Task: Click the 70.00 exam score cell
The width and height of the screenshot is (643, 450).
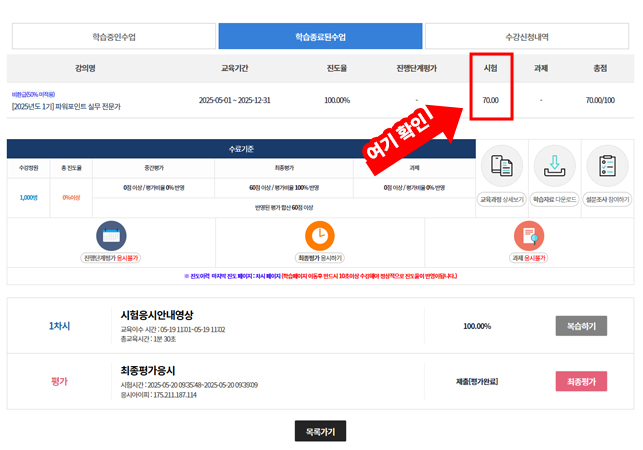Action: click(490, 100)
